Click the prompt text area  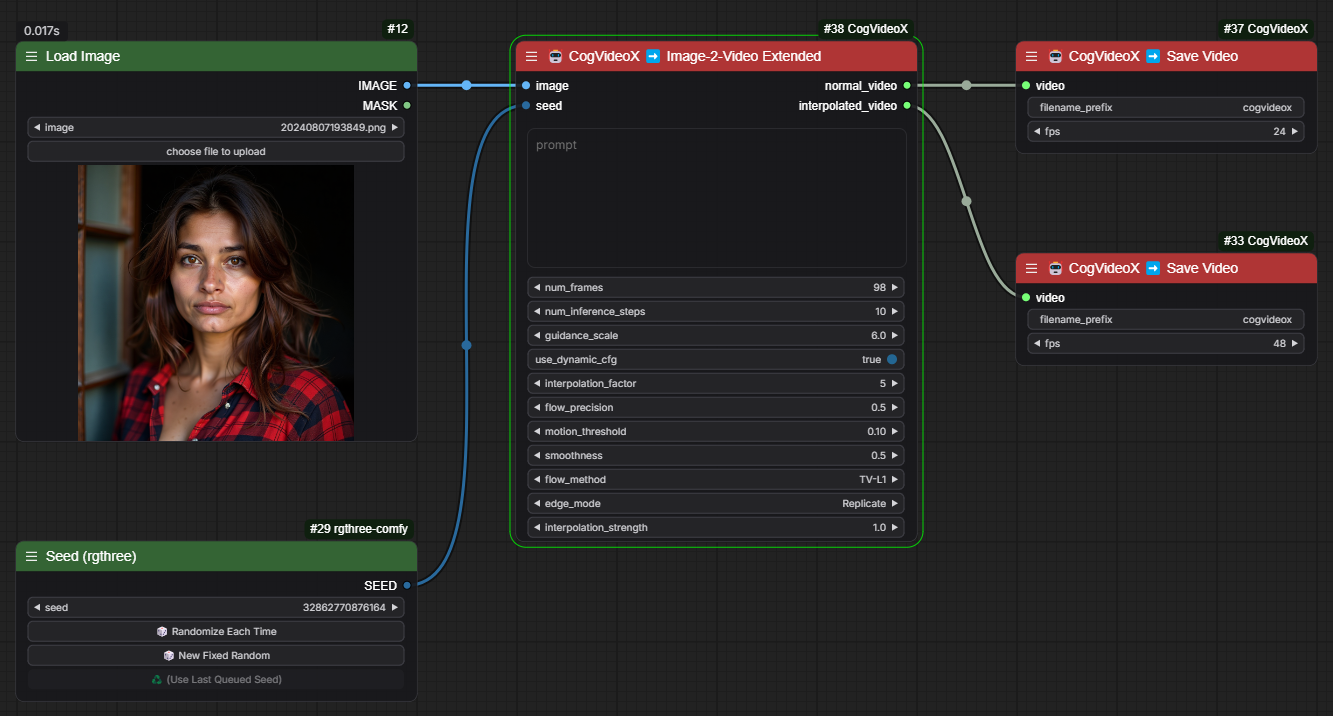(716, 198)
